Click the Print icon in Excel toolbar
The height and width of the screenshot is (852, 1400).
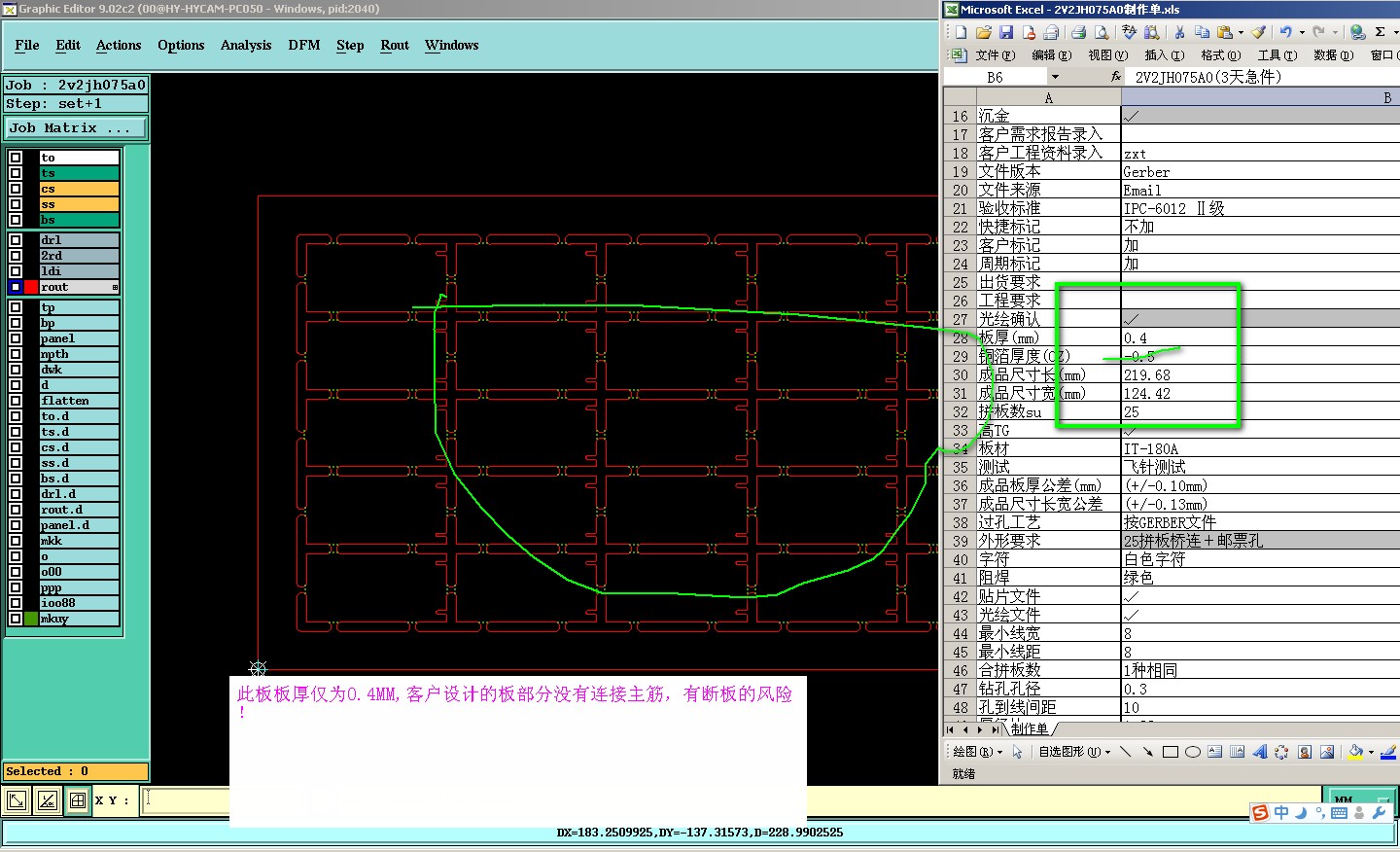click(x=1078, y=32)
